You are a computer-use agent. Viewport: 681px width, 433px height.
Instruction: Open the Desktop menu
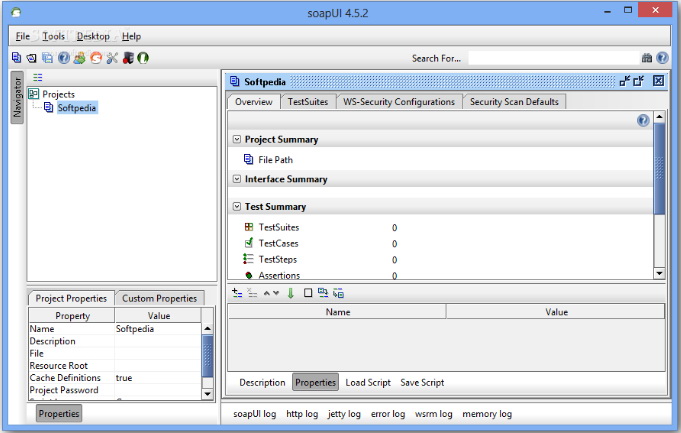coord(93,36)
